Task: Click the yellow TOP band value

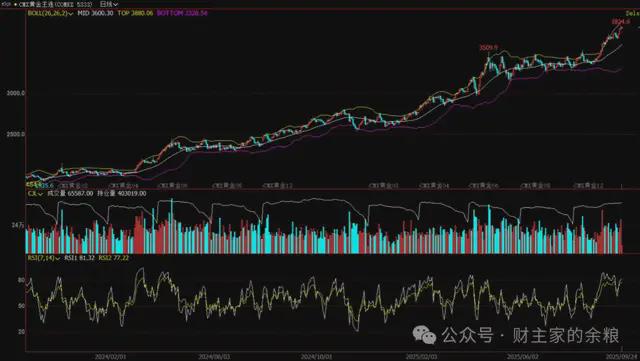Action: [136, 13]
